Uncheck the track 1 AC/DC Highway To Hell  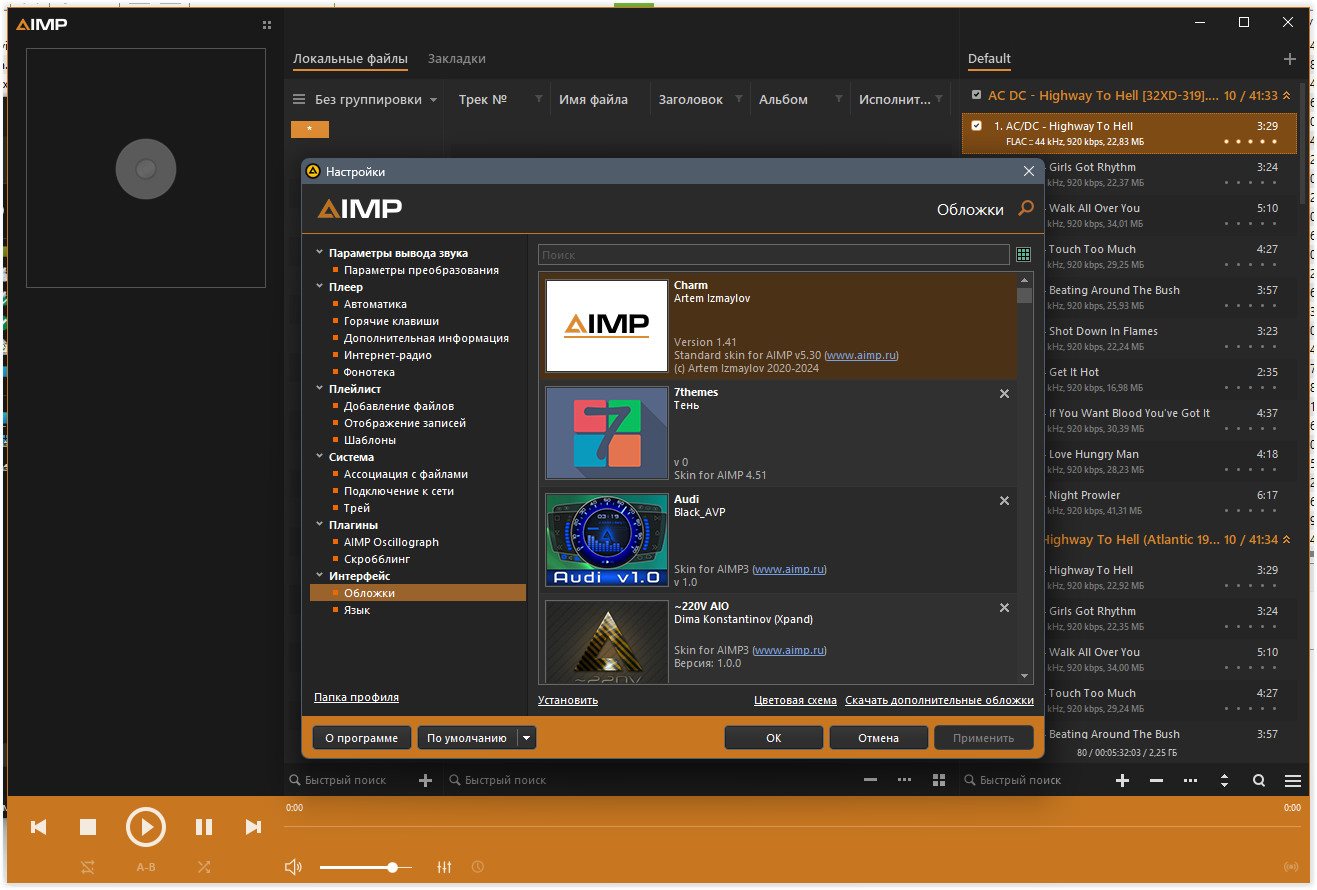(x=976, y=126)
